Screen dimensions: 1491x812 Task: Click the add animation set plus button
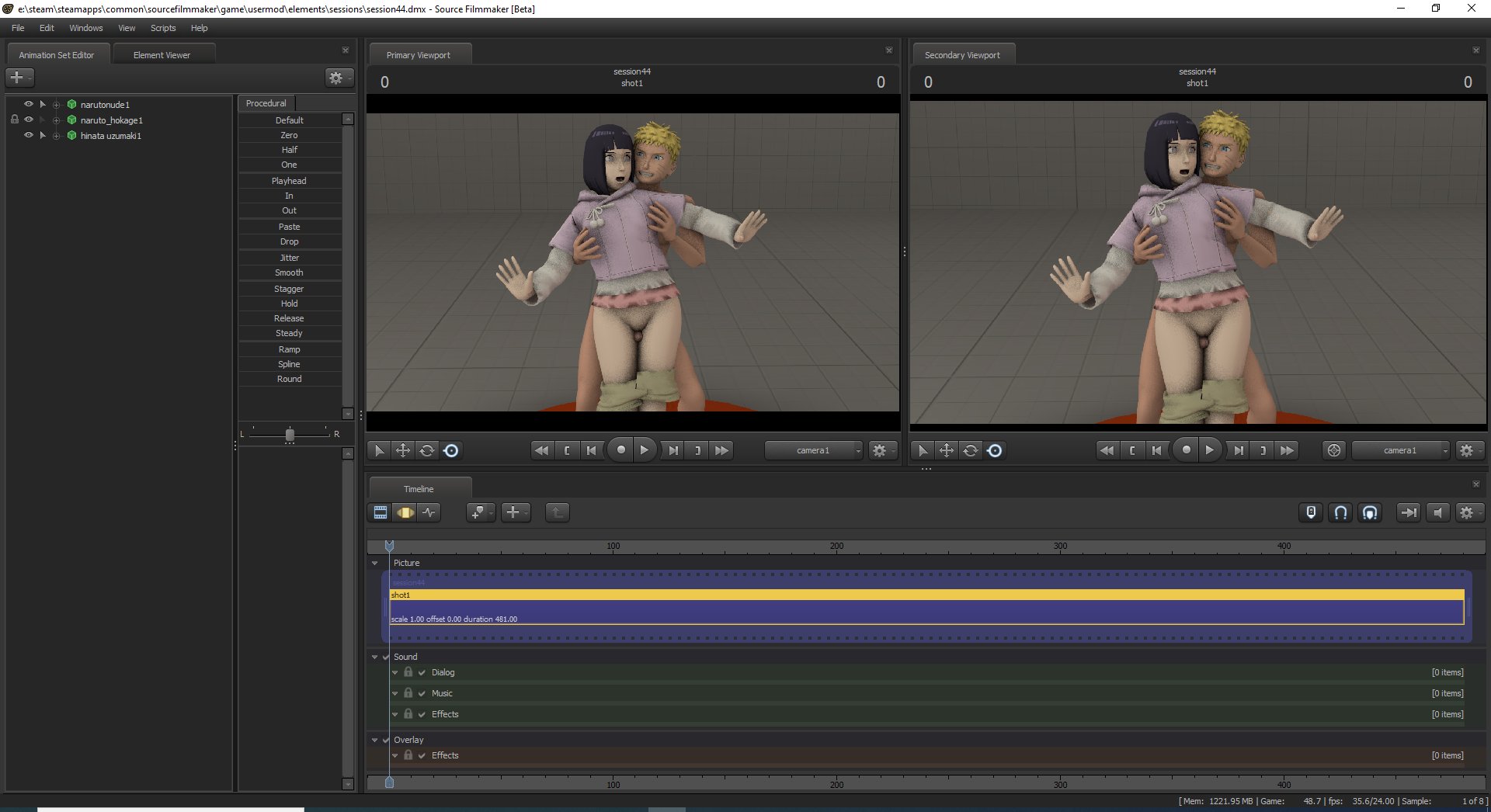click(19, 78)
